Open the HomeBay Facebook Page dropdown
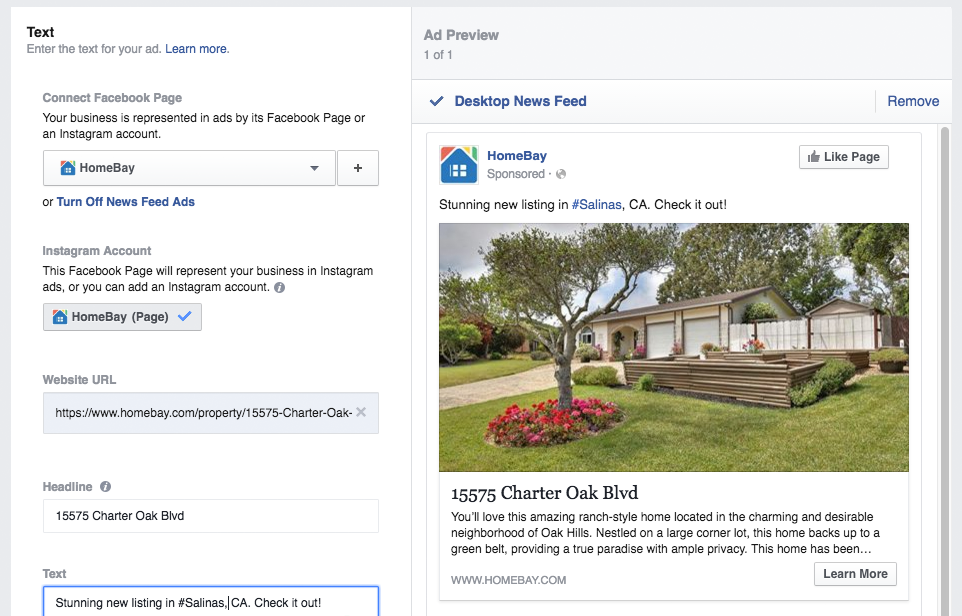The image size is (962, 616). tap(189, 168)
